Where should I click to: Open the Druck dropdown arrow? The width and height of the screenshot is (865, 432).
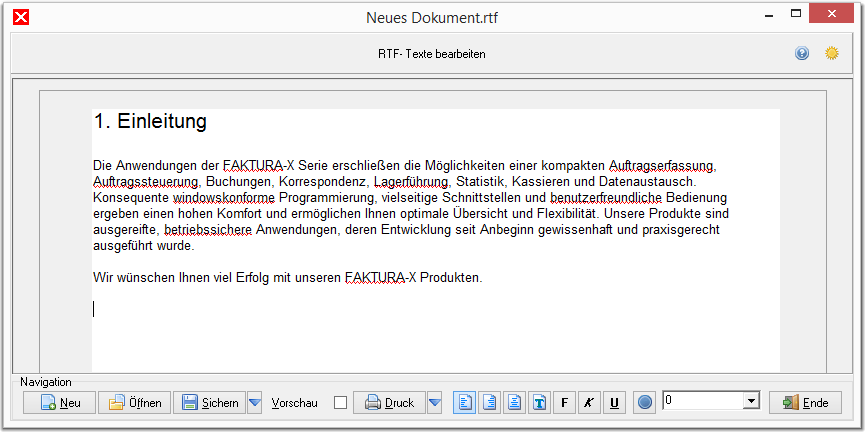[x=435, y=403]
